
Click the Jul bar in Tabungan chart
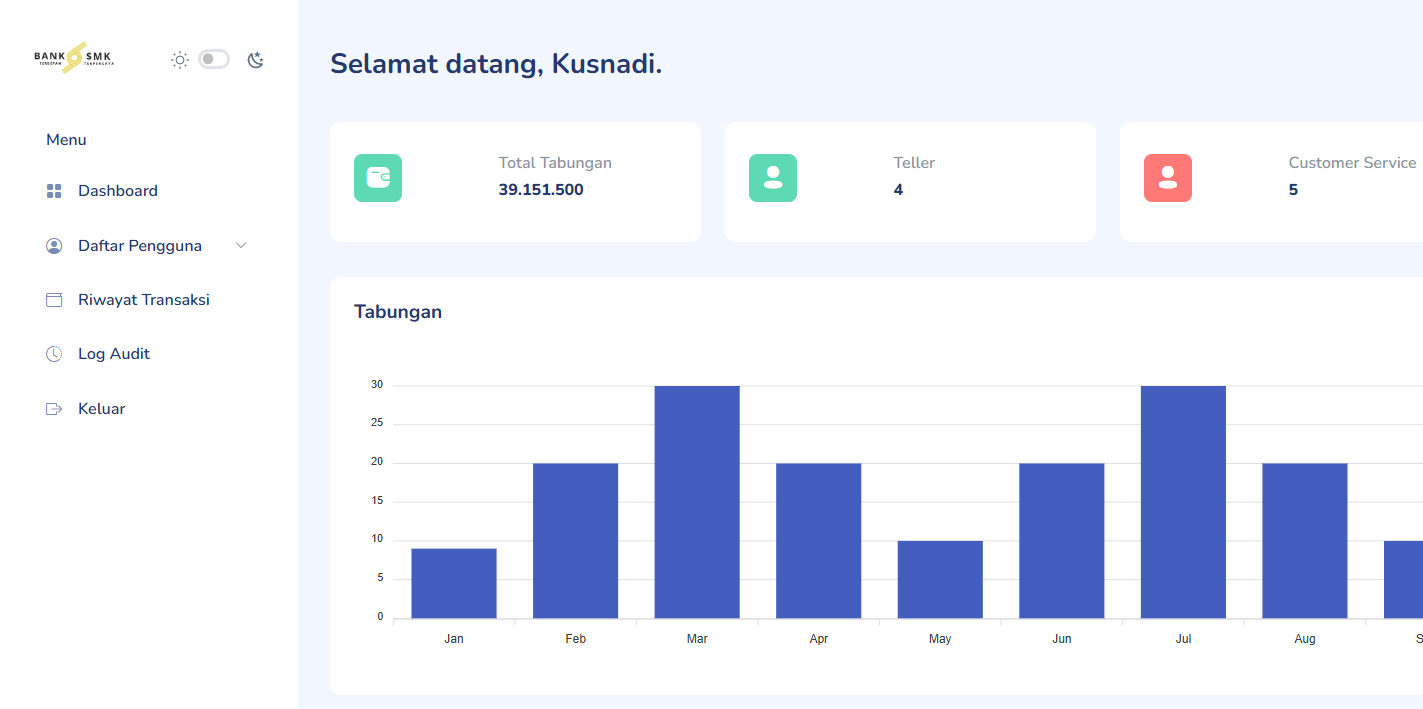pos(1183,502)
